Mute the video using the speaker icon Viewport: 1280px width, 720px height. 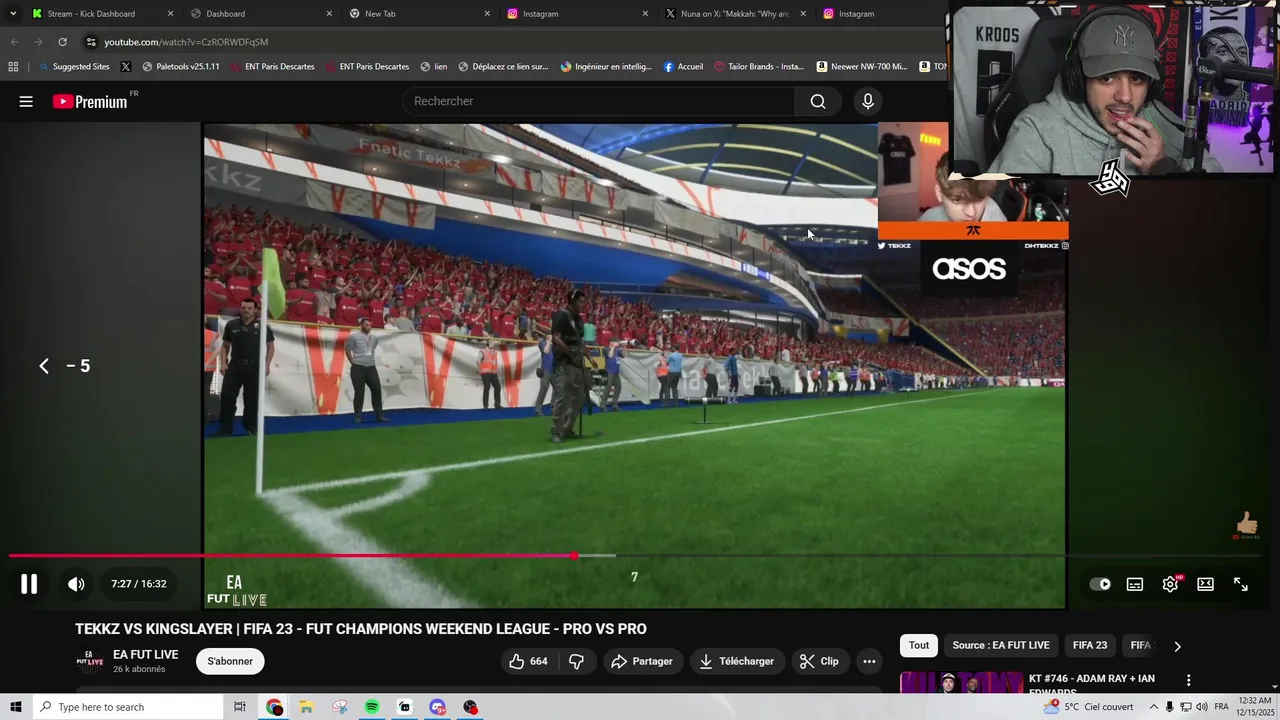pyautogui.click(x=76, y=584)
